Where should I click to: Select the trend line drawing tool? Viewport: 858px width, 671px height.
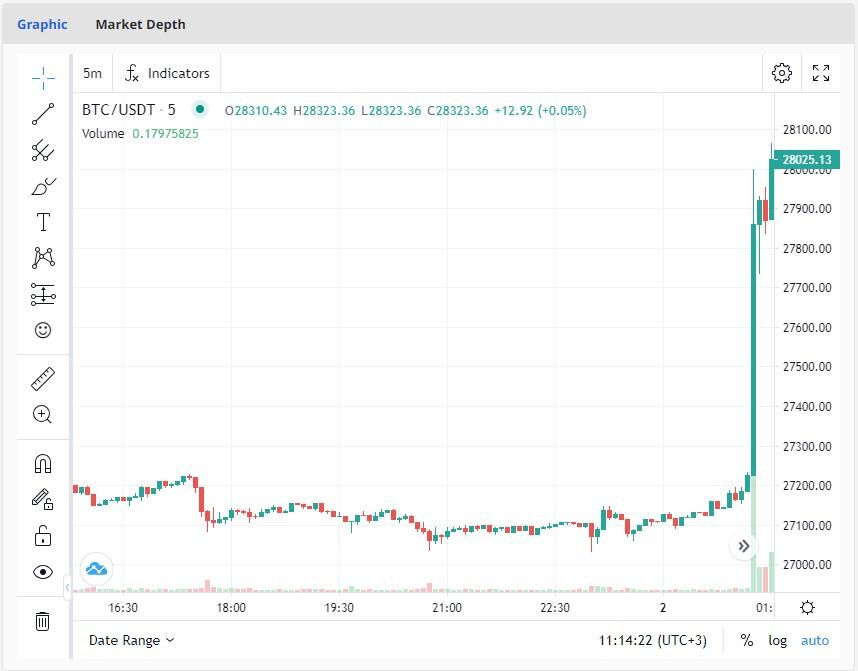43,114
